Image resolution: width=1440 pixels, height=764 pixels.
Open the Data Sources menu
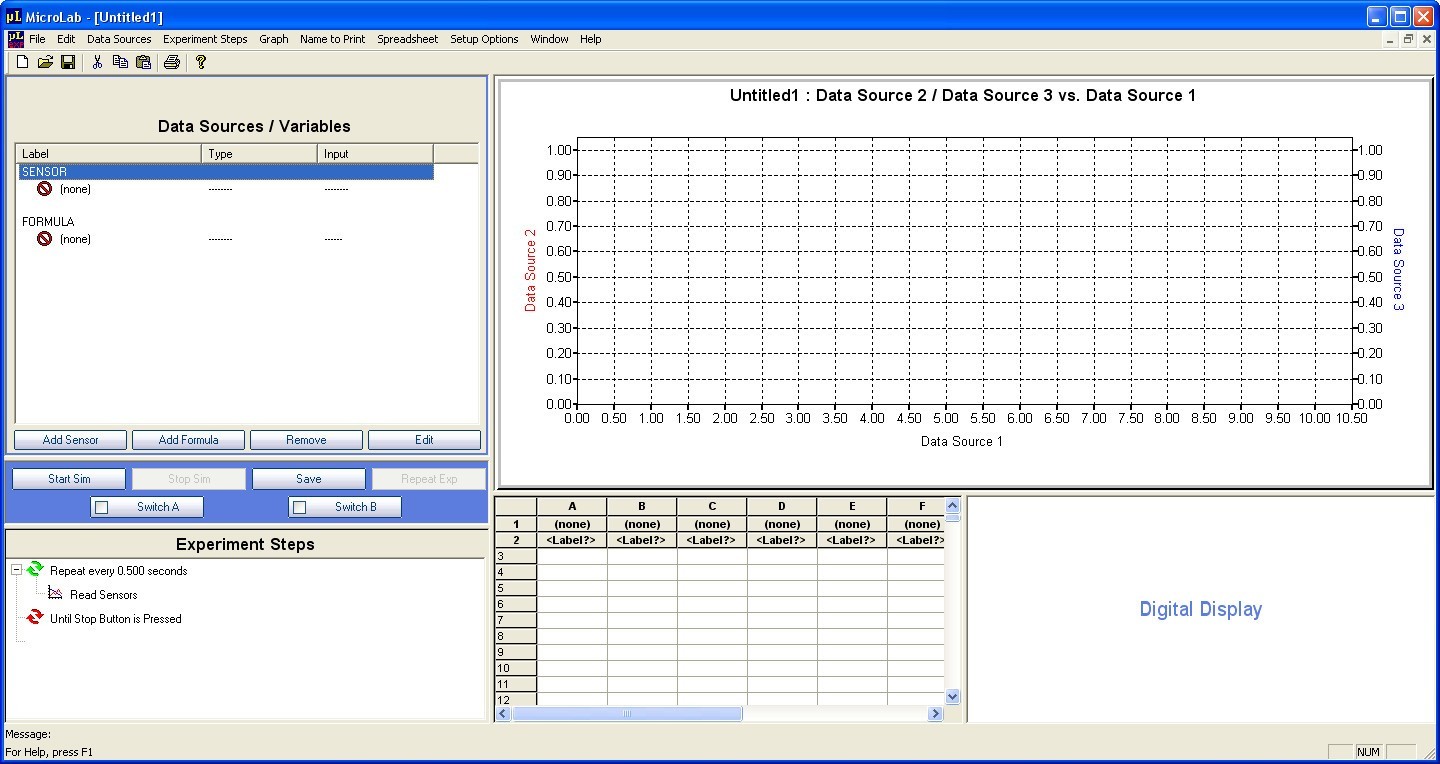click(119, 39)
